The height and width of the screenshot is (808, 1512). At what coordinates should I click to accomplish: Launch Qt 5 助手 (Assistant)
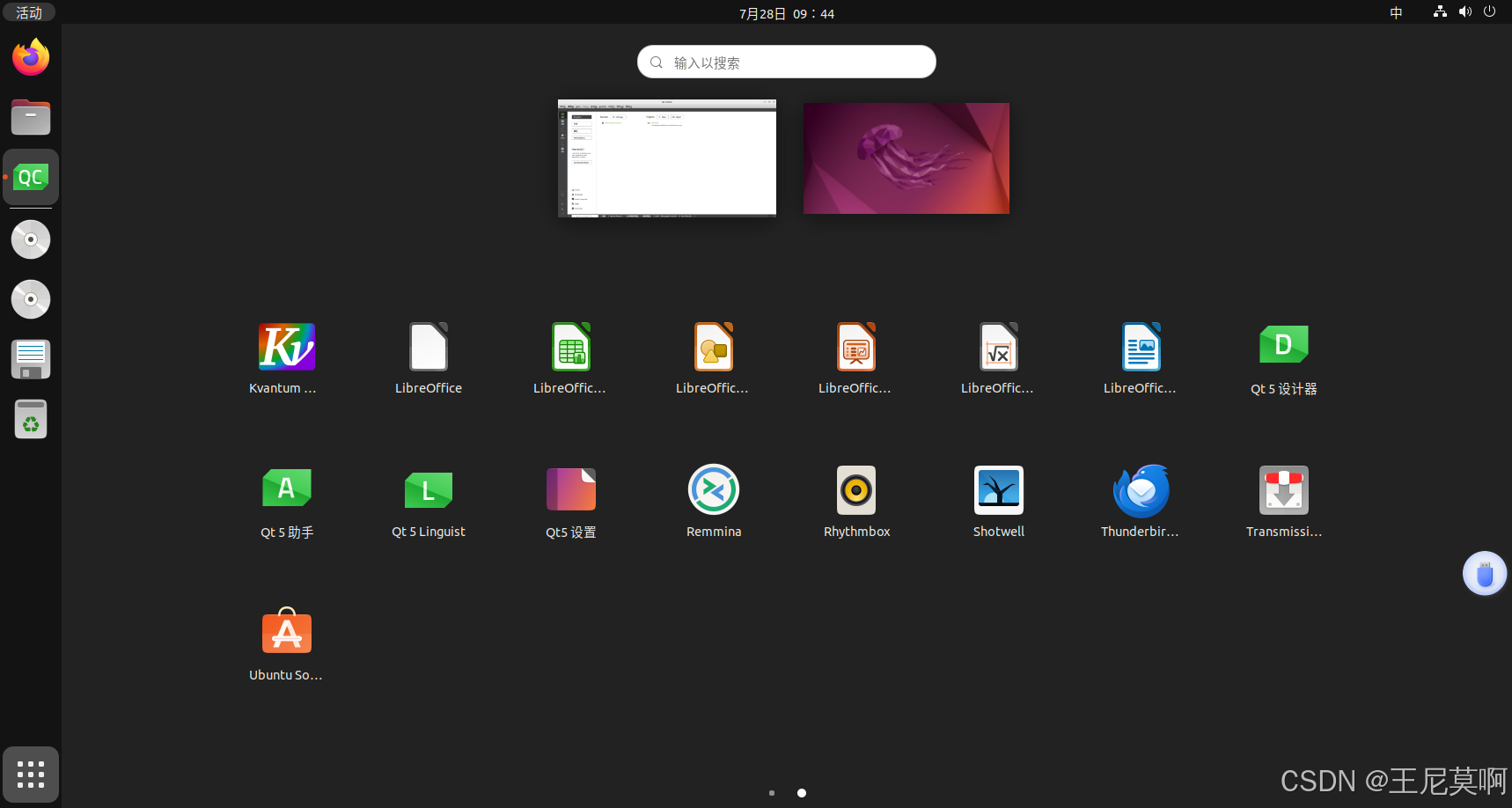pos(286,488)
